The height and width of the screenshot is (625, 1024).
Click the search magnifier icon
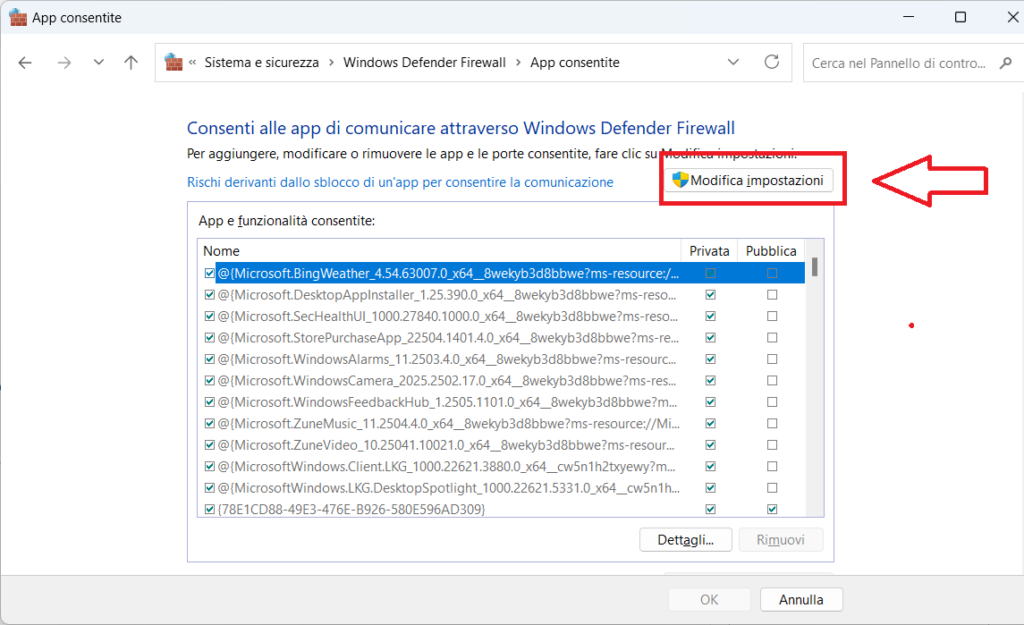pyautogui.click(x=1005, y=63)
